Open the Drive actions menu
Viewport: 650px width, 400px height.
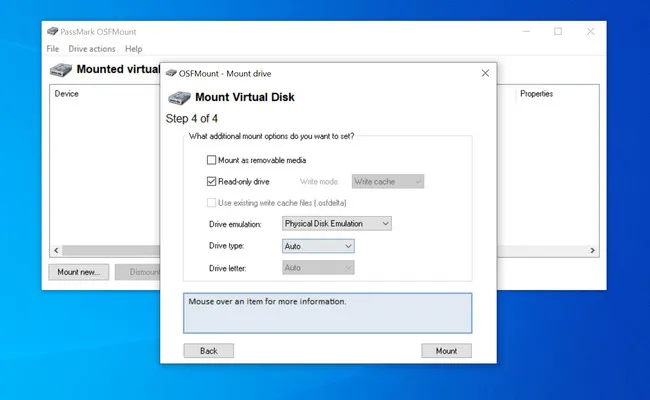pos(92,49)
